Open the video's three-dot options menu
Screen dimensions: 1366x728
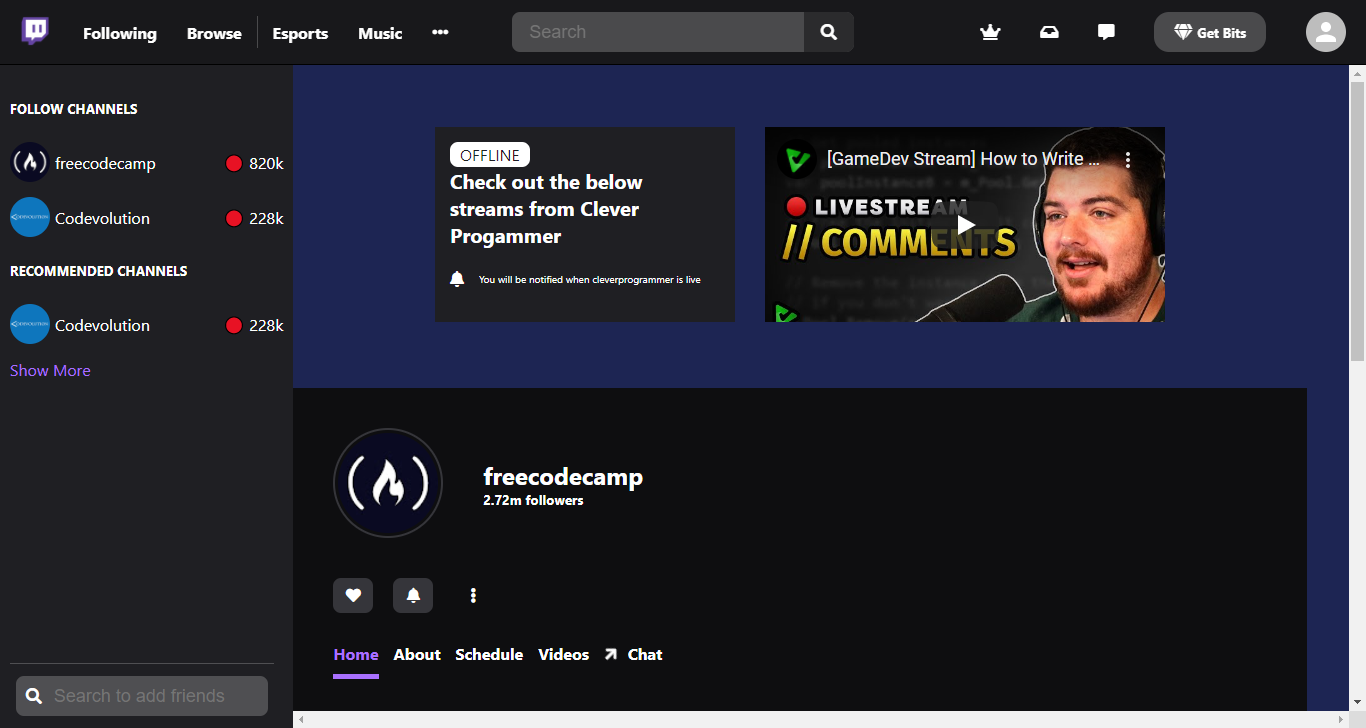[1128, 158]
